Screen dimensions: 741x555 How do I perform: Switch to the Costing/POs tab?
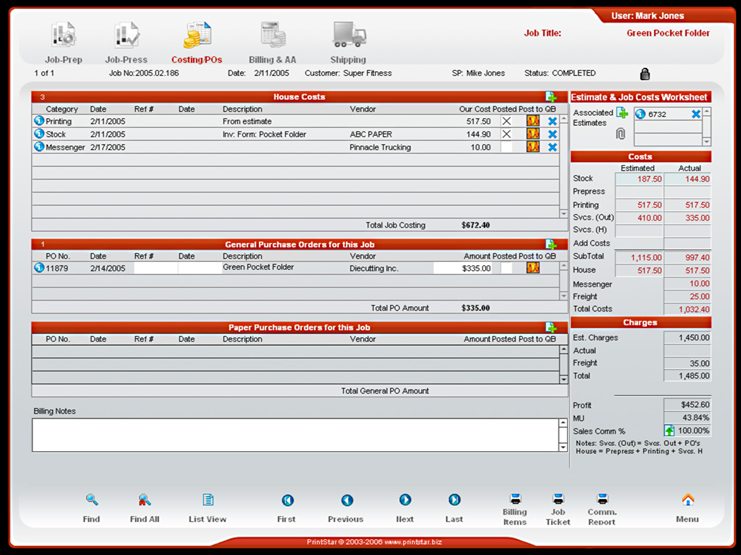pyautogui.click(x=197, y=43)
